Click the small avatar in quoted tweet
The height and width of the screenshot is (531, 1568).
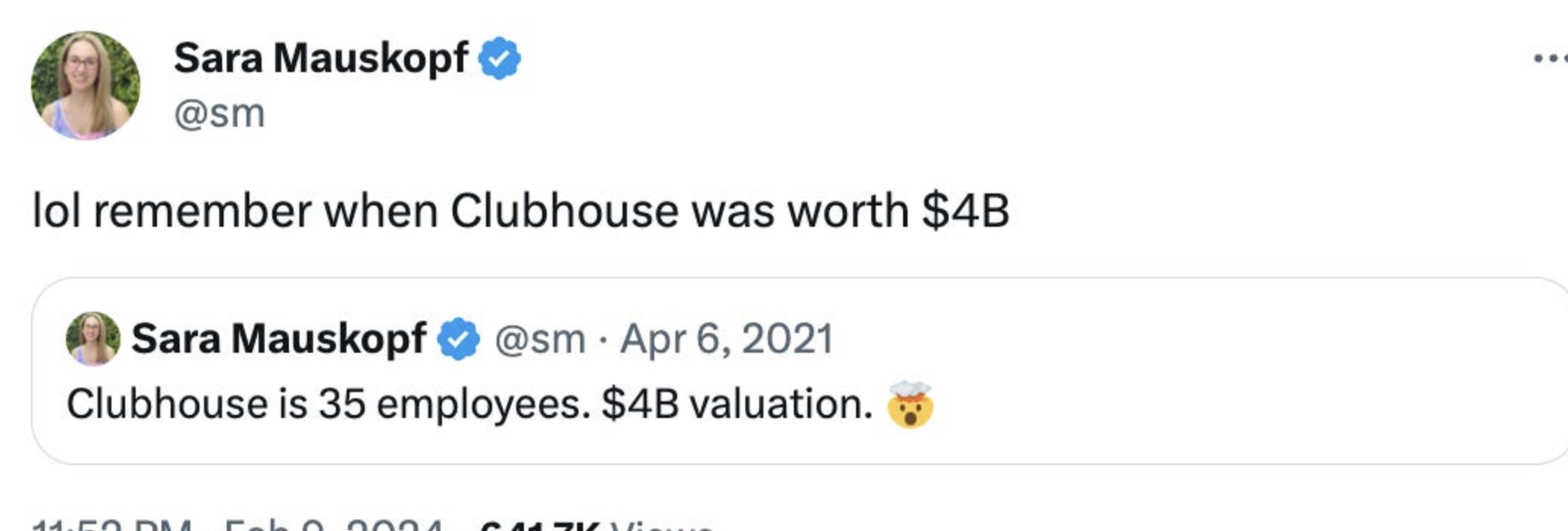tap(93, 338)
